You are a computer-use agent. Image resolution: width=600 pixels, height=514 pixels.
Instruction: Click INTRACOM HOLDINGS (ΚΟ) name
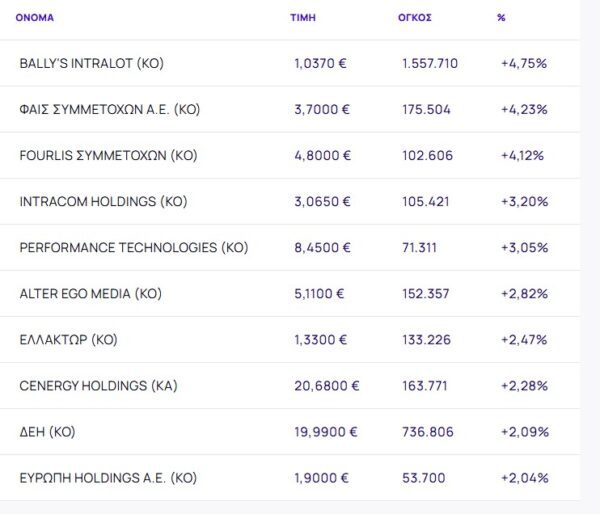click(x=103, y=201)
